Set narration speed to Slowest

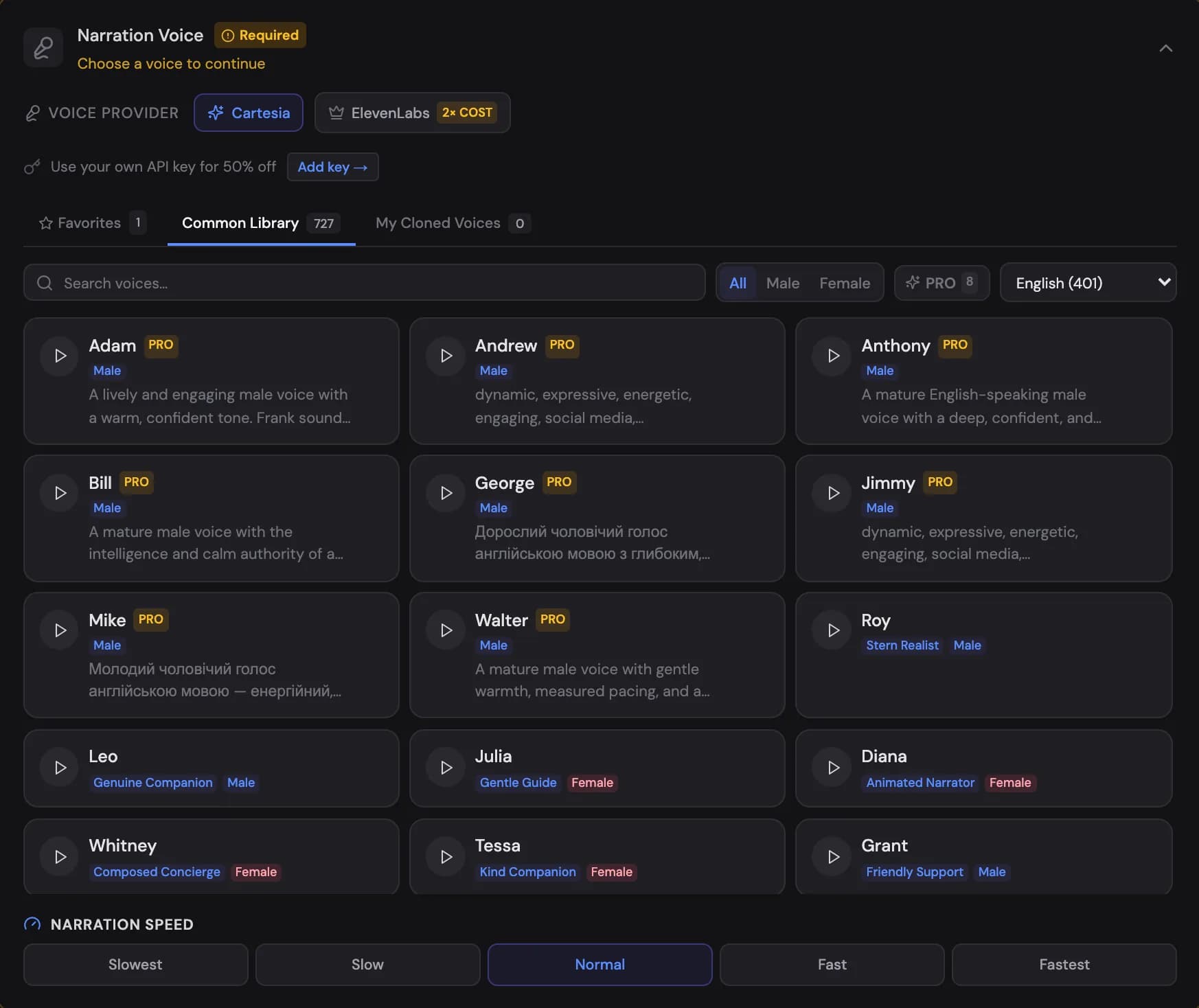point(135,964)
